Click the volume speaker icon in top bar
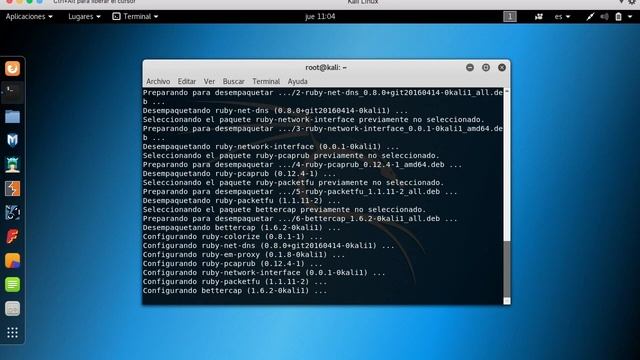 click(604, 16)
